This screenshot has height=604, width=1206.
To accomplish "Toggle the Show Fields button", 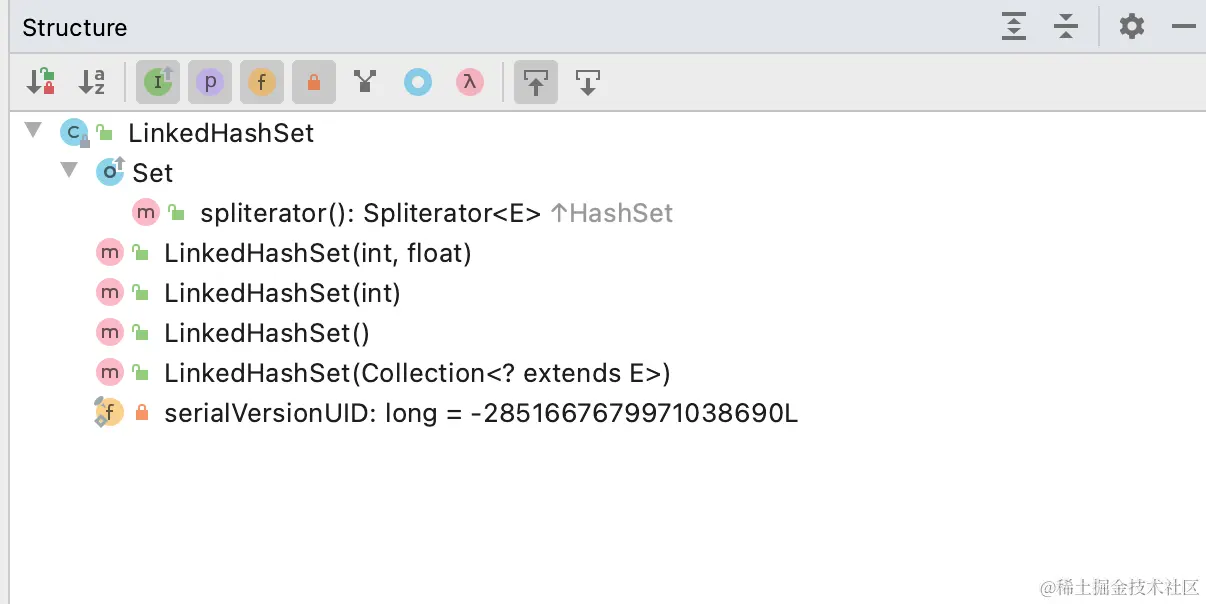I will (x=262, y=82).
